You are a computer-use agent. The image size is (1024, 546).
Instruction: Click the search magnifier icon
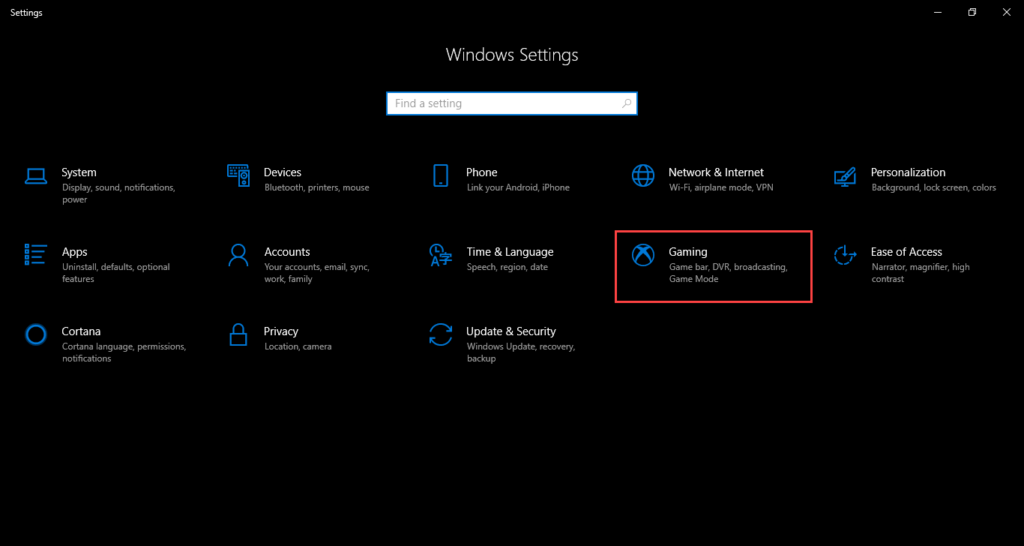click(x=626, y=103)
